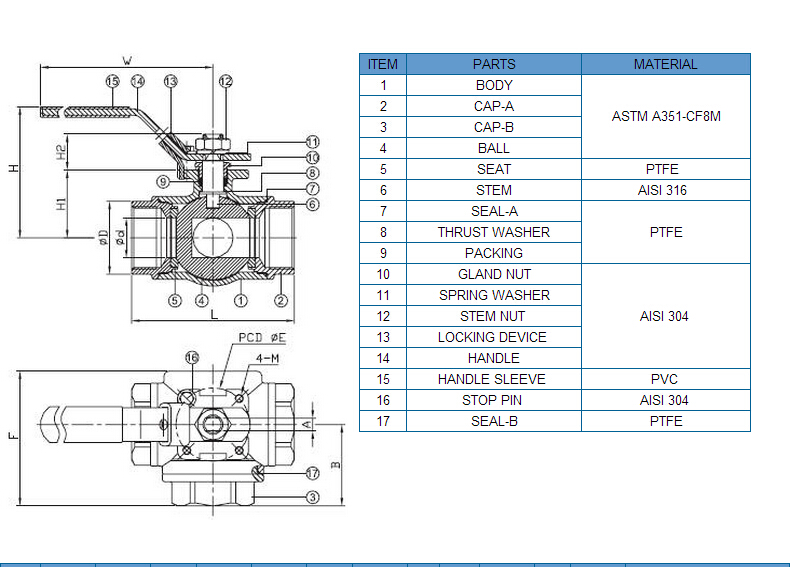The width and height of the screenshot is (790, 567).
Task: Click the MATERIAL column header
Action: [666, 64]
